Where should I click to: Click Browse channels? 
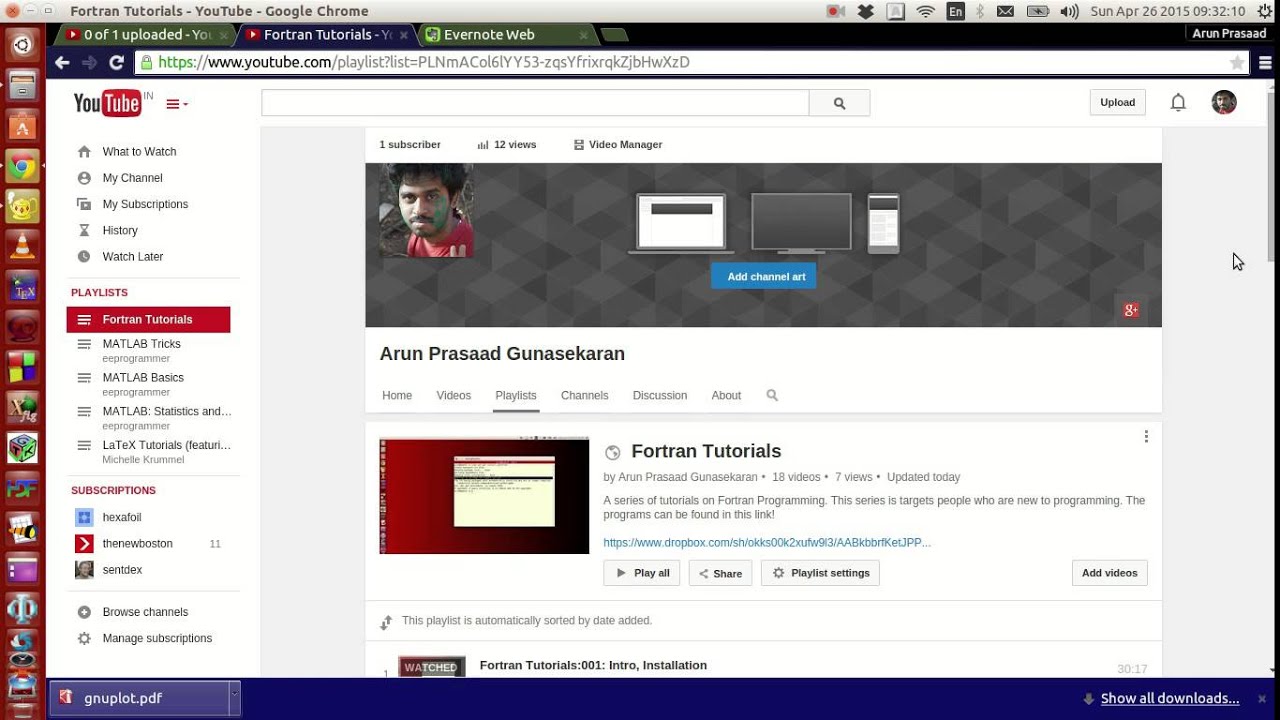tap(145, 612)
